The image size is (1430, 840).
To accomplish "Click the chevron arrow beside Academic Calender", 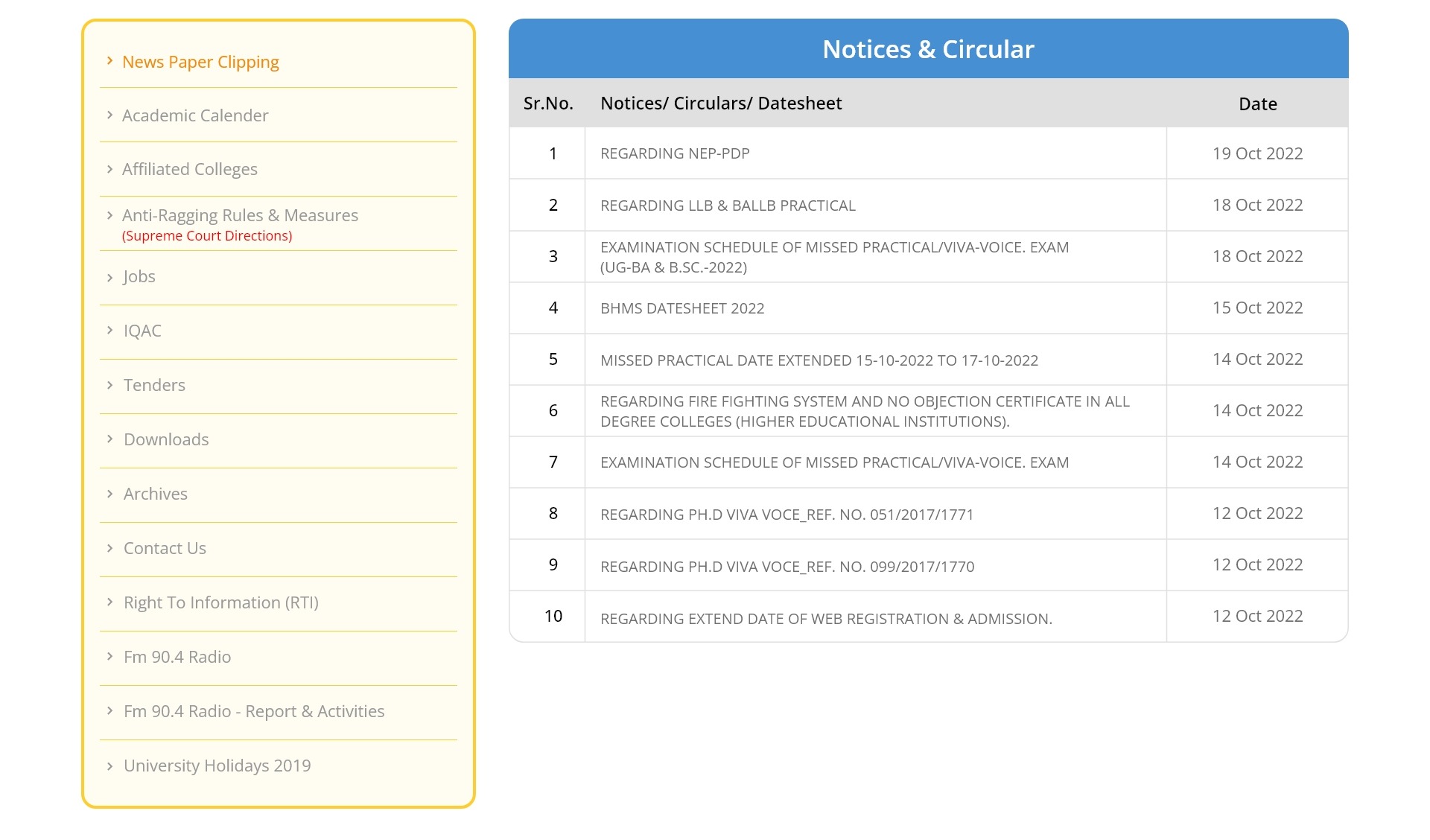I will (109, 115).
